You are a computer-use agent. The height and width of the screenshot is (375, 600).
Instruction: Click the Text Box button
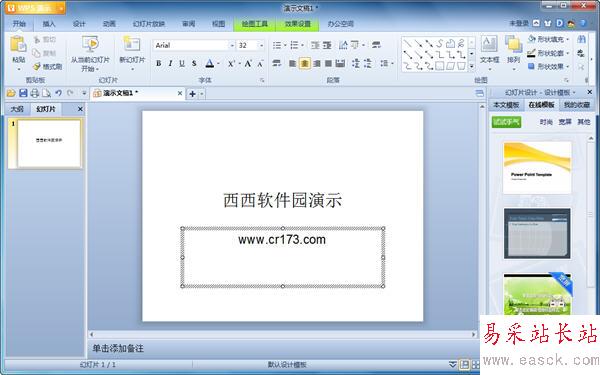489,53
